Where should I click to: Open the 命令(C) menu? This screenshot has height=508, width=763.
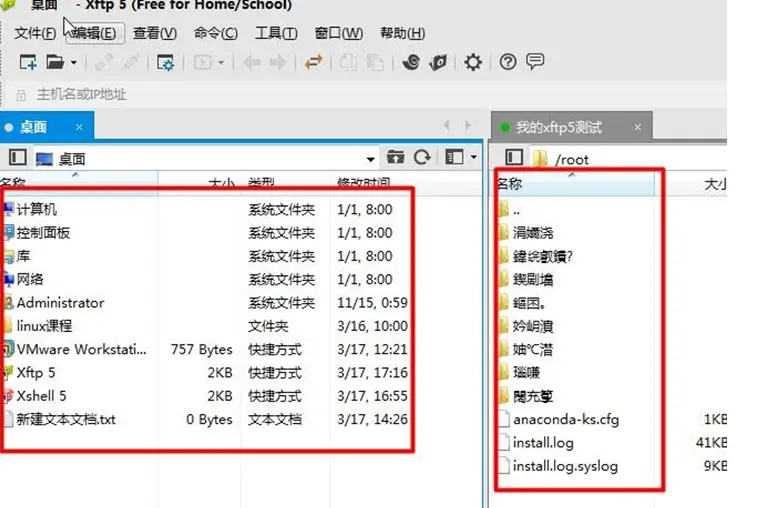(x=216, y=33)
